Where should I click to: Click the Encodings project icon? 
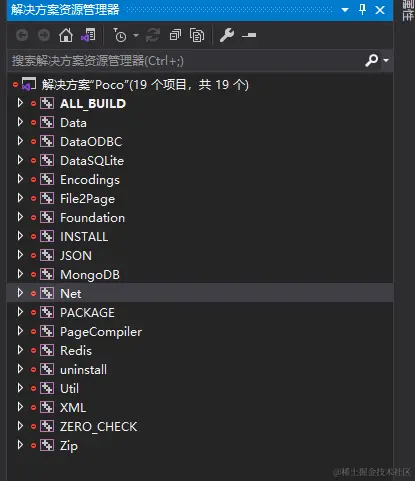tap(47, 179)
